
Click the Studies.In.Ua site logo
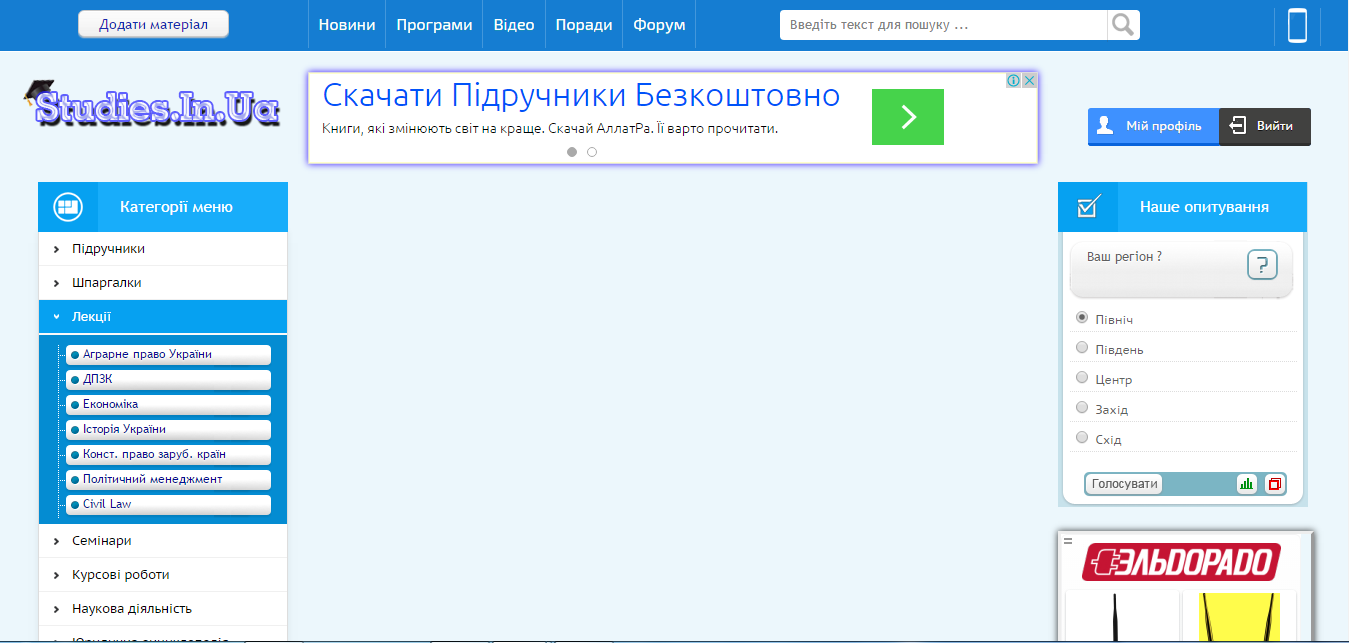tap(151, 104)
